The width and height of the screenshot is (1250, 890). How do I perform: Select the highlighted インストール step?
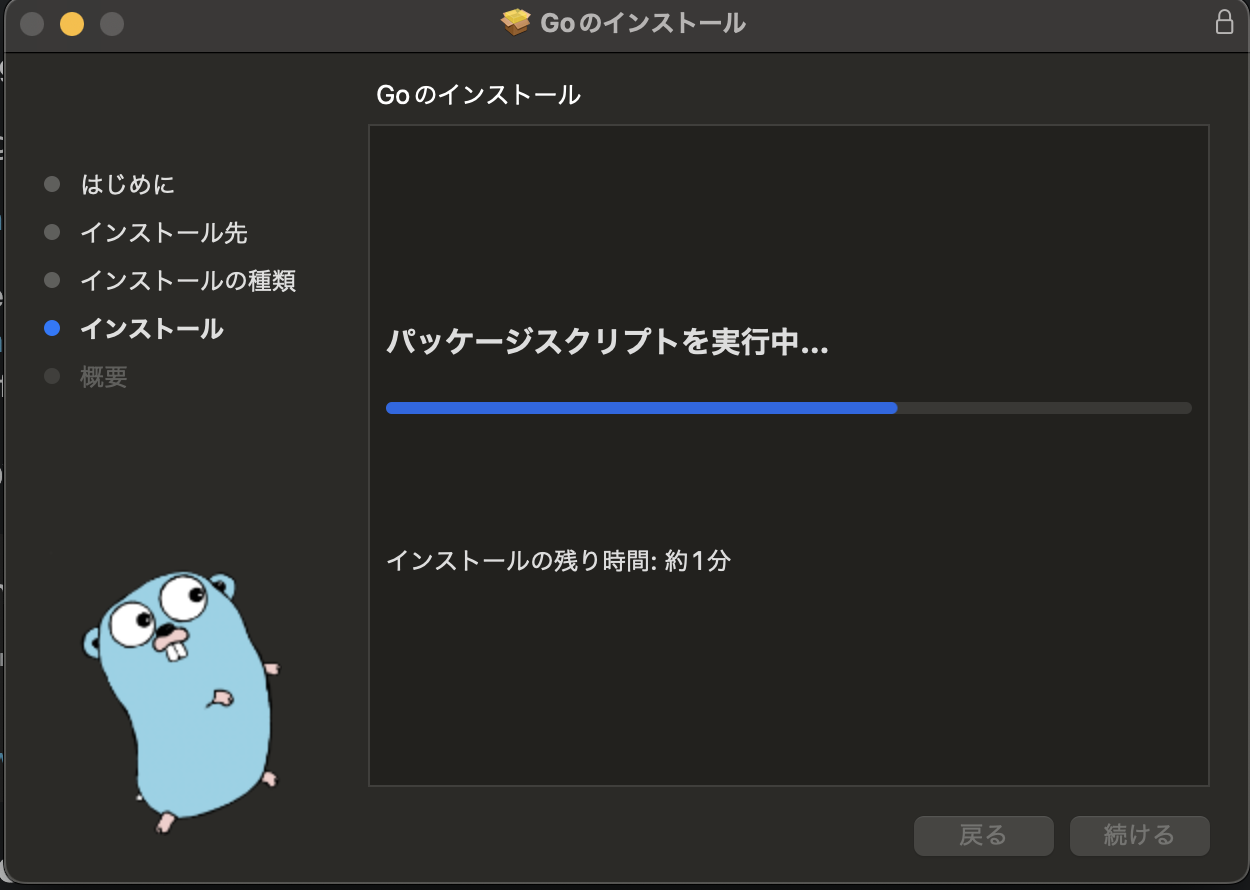click(151, 329)
